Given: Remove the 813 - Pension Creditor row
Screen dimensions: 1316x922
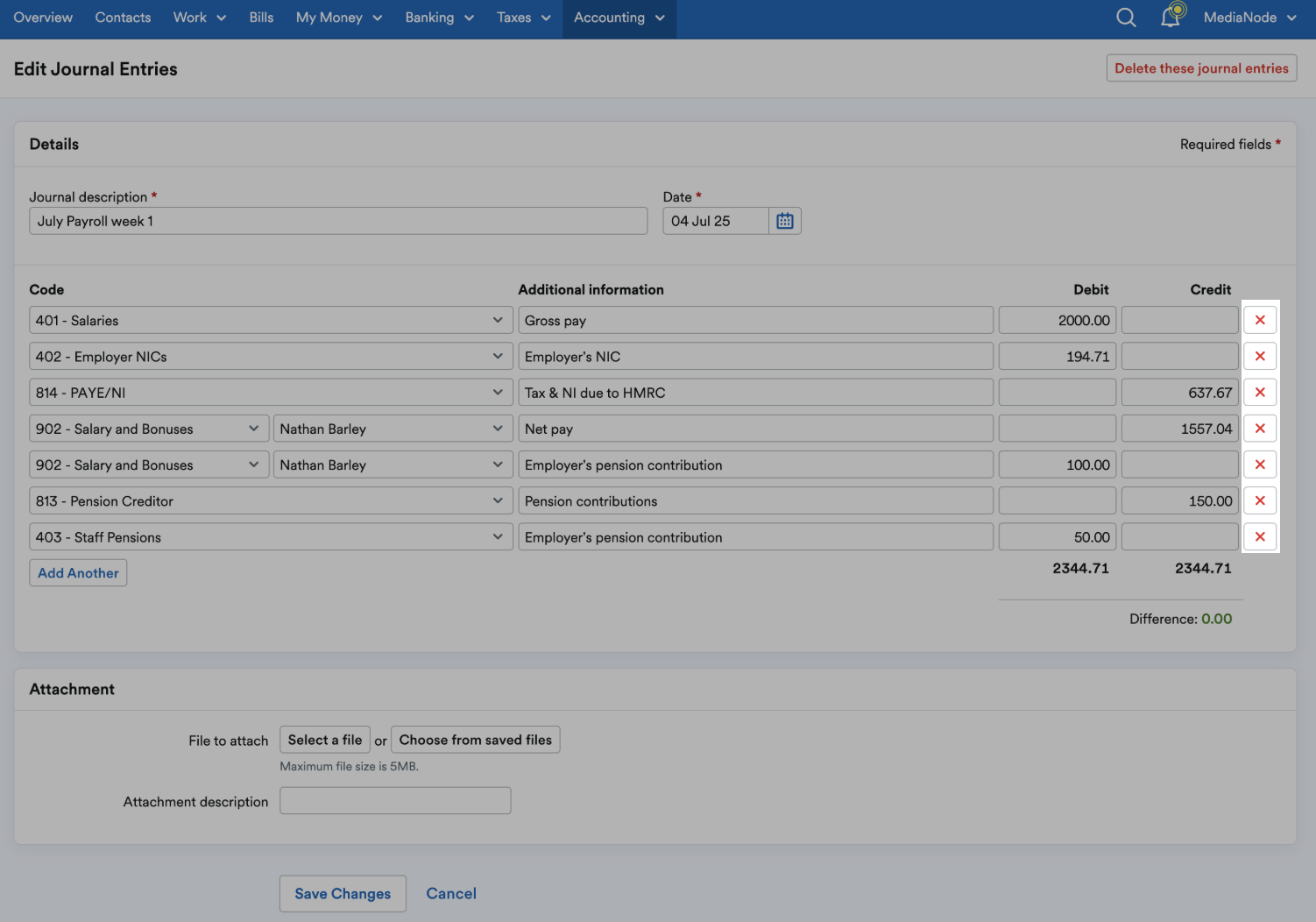Looking at the screenshot, I should click(1260, 500).
